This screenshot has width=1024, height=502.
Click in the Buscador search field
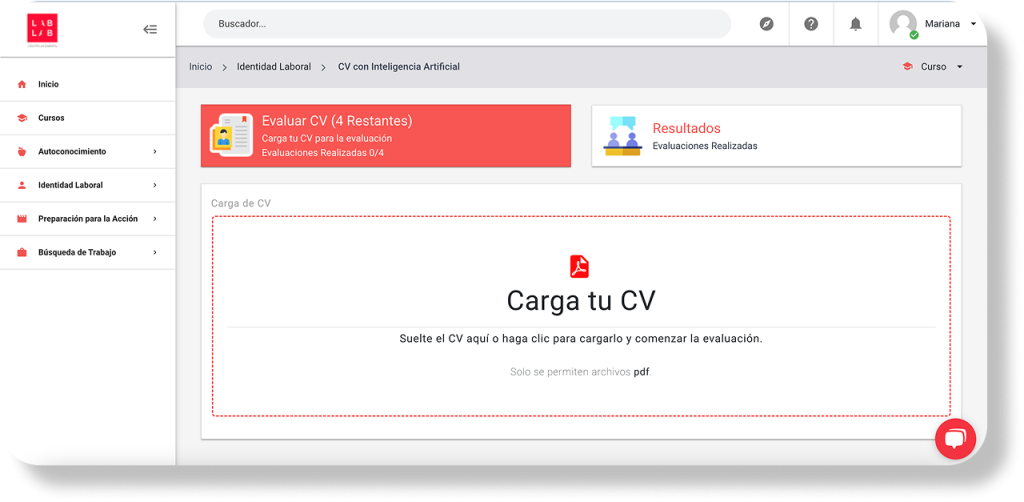(466, 24)
